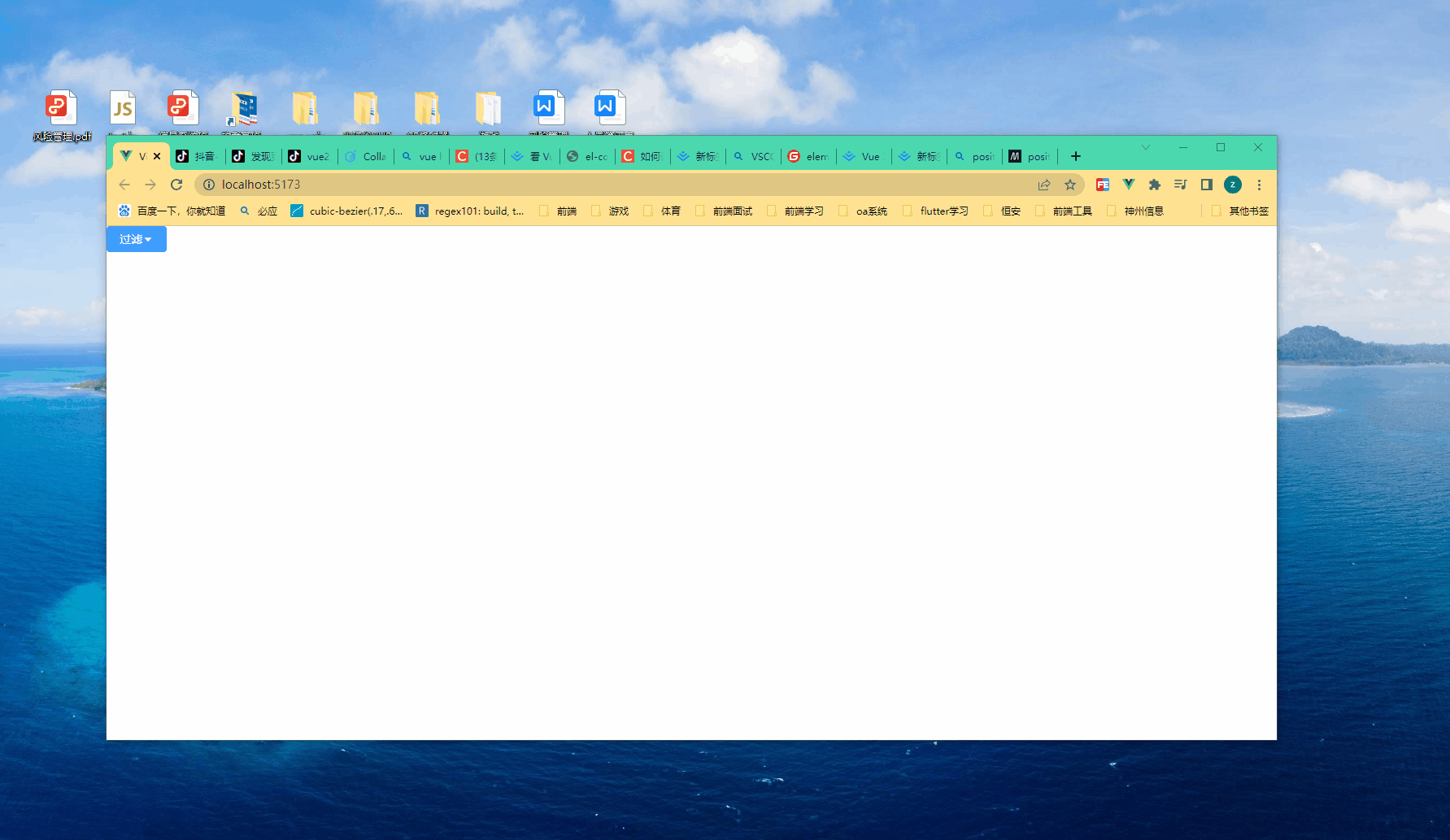Open the flutter学习 bookmark folder

936,211
